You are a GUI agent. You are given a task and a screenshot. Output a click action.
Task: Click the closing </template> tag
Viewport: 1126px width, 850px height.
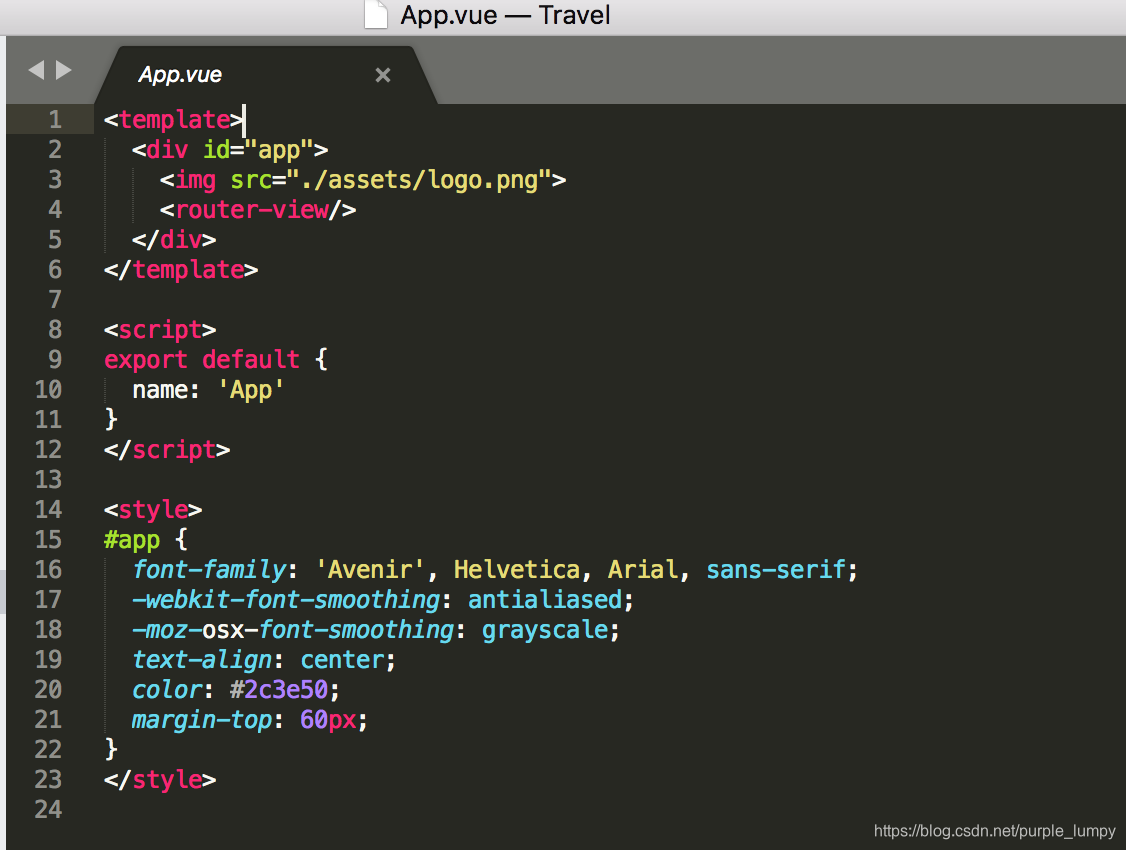(181, 270)
